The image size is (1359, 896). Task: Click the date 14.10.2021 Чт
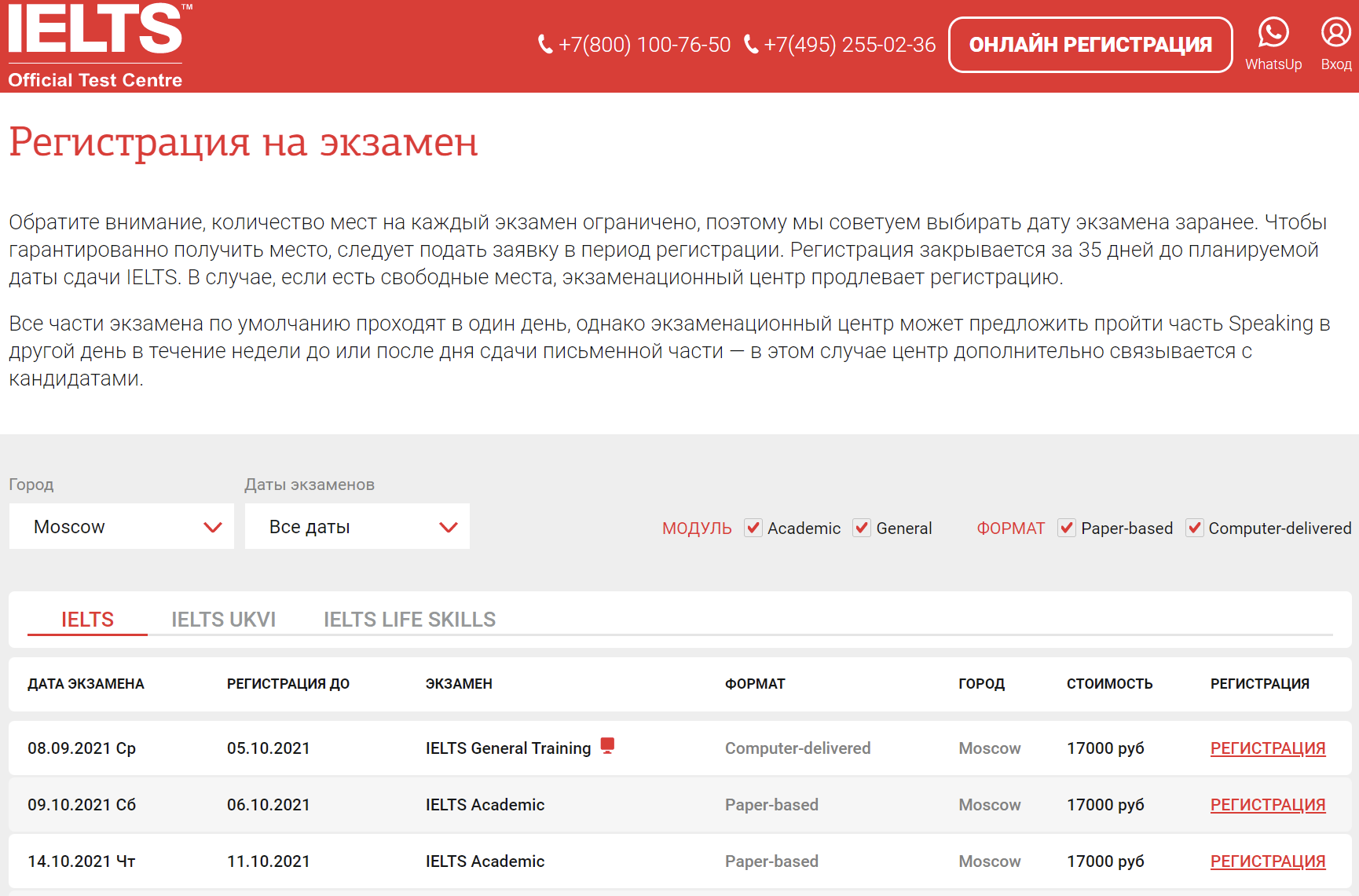[82, 861]
